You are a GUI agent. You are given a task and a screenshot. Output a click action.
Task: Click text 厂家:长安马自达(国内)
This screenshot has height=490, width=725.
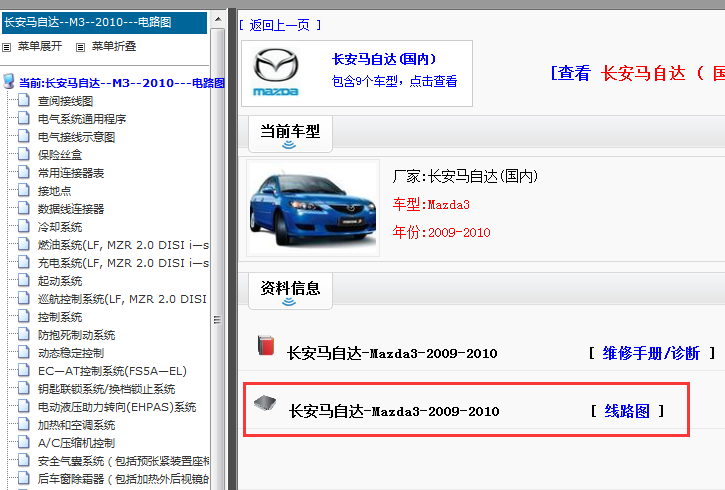pos(465,176)
